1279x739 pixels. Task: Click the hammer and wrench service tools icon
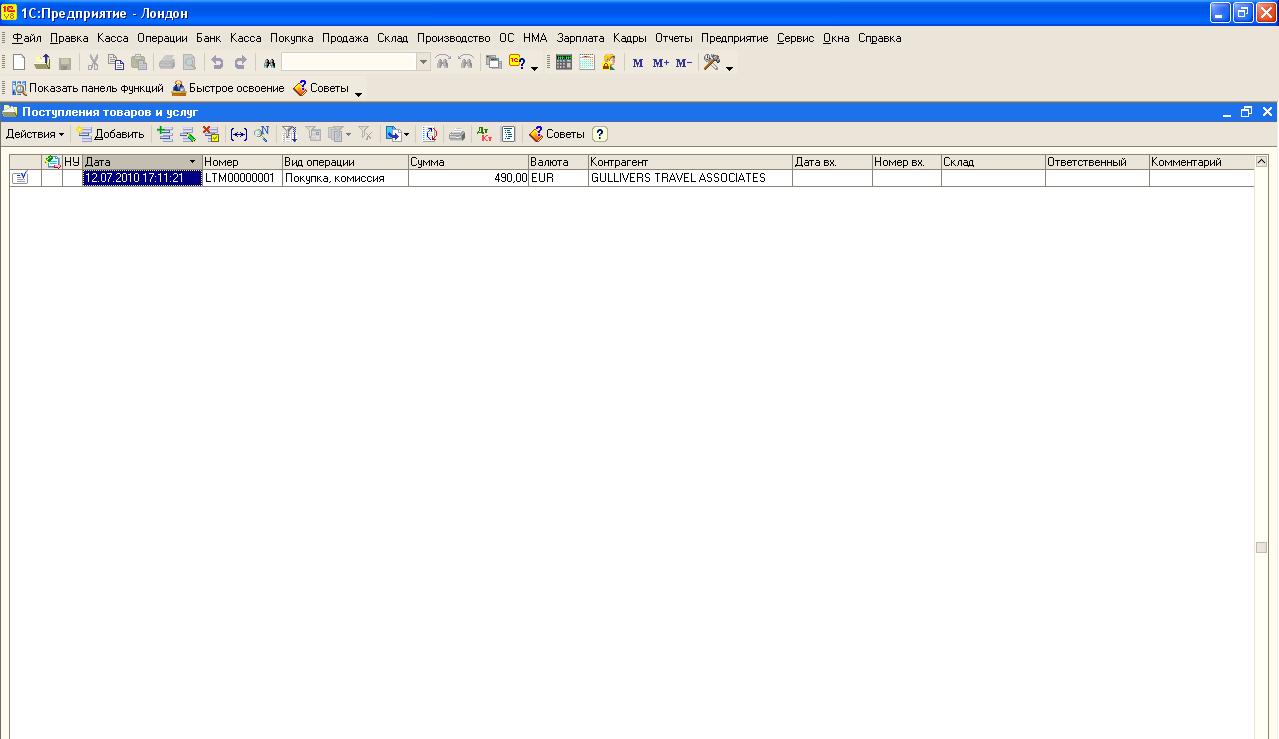tap(712, 62)
